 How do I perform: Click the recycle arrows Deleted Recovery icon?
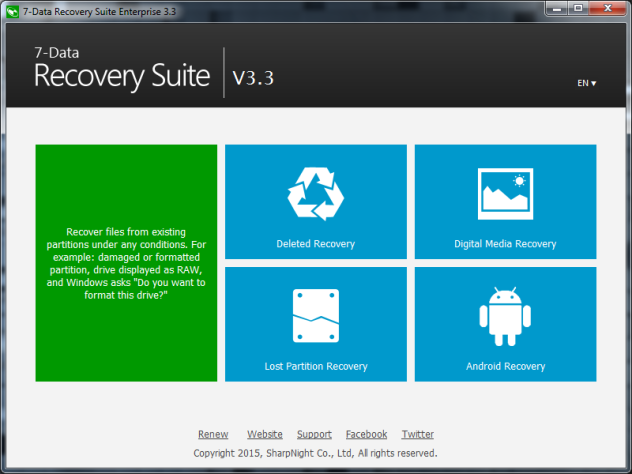pyautogui.click(x=316, y=194)
